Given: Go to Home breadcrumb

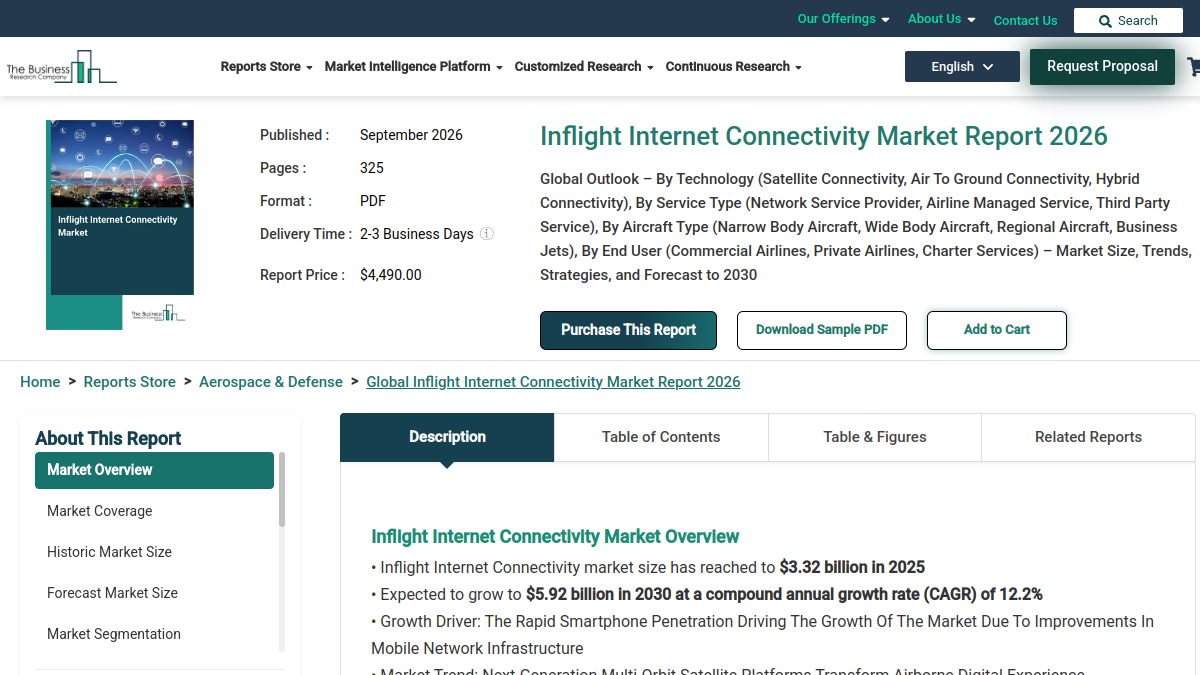Looking at the screenshot, I should (x=40, y=382).
